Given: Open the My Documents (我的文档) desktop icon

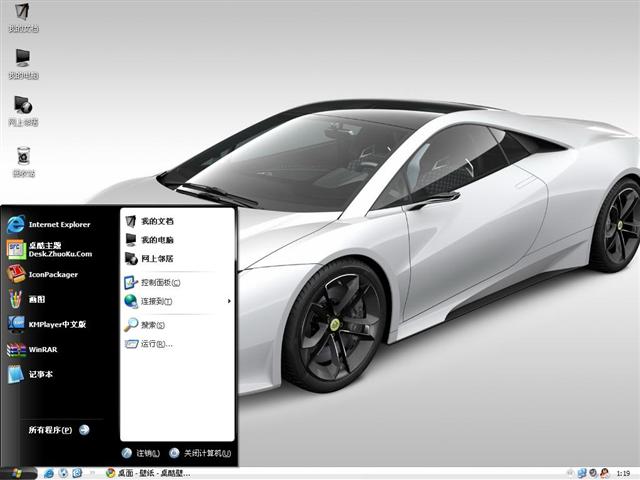Looking at the screenshot, I should pyautogui.click(x=23, y=18).
